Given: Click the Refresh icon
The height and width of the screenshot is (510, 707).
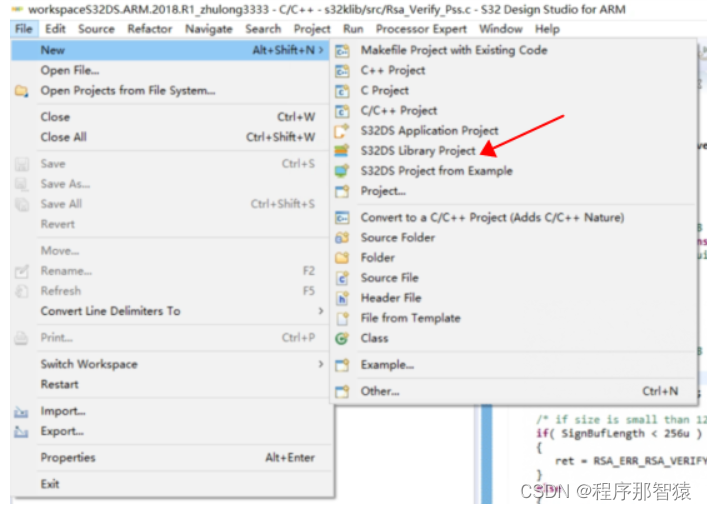Looking at the screenshot, I should coord(21,292).
